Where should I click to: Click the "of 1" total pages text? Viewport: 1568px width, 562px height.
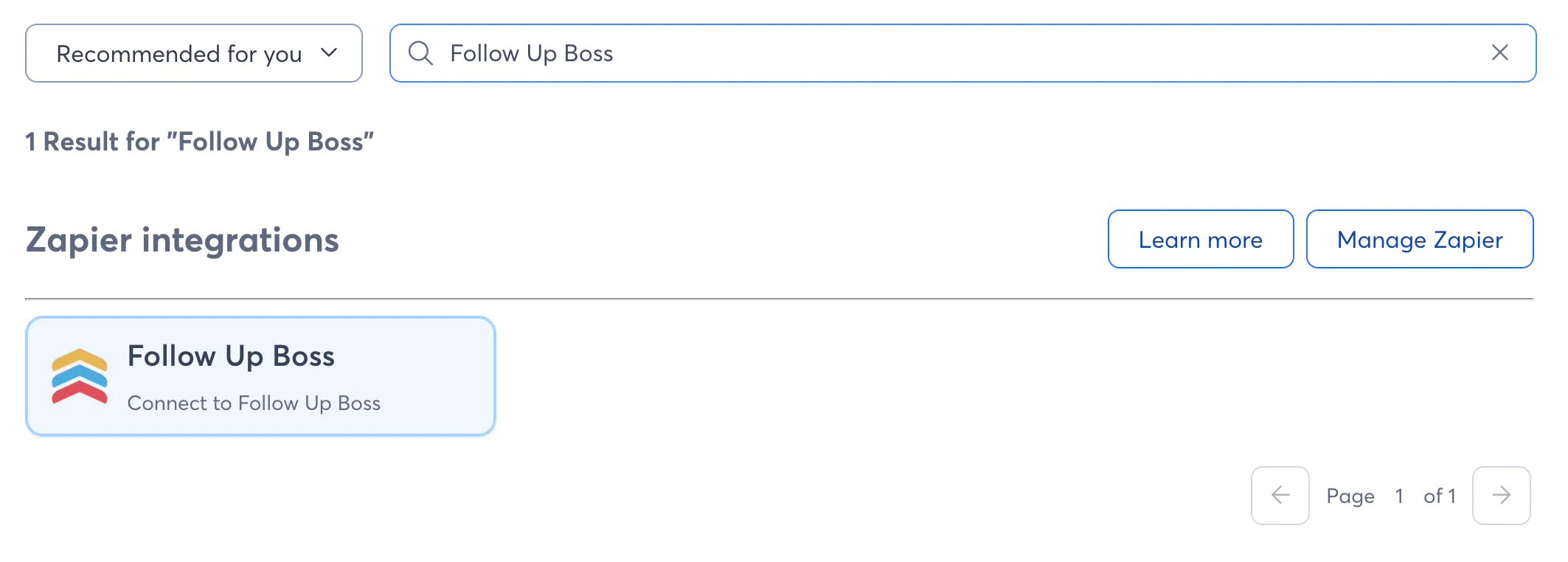1439,496
